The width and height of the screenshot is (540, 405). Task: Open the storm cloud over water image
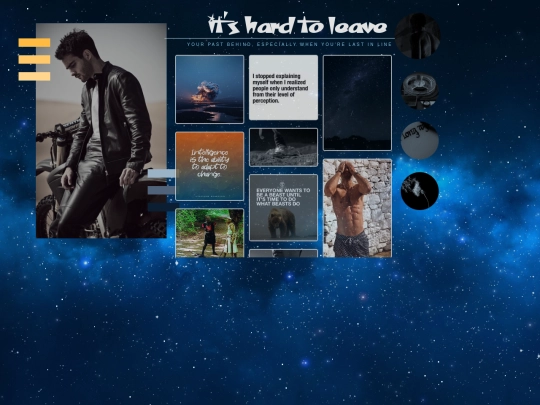click(209, 89)
